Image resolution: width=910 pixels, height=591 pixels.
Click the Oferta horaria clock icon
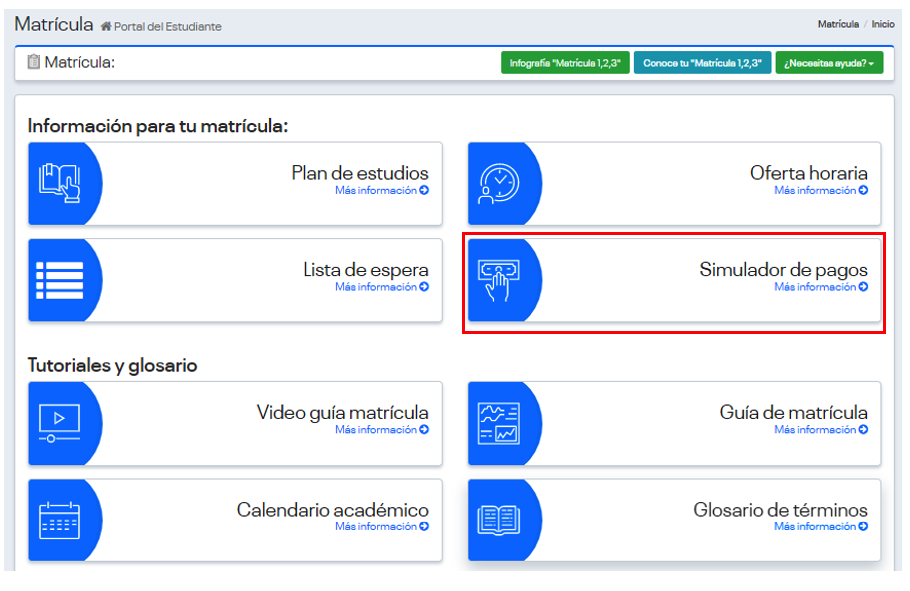click(x=498, y=183)
